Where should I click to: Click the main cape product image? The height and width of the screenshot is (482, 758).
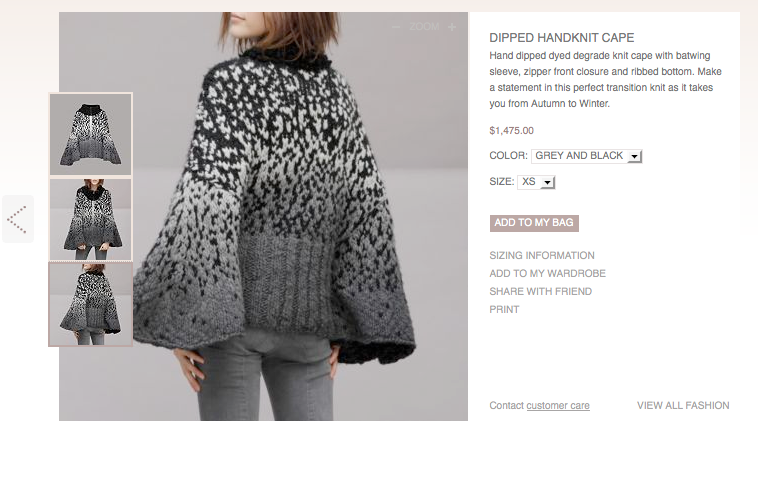263,217
